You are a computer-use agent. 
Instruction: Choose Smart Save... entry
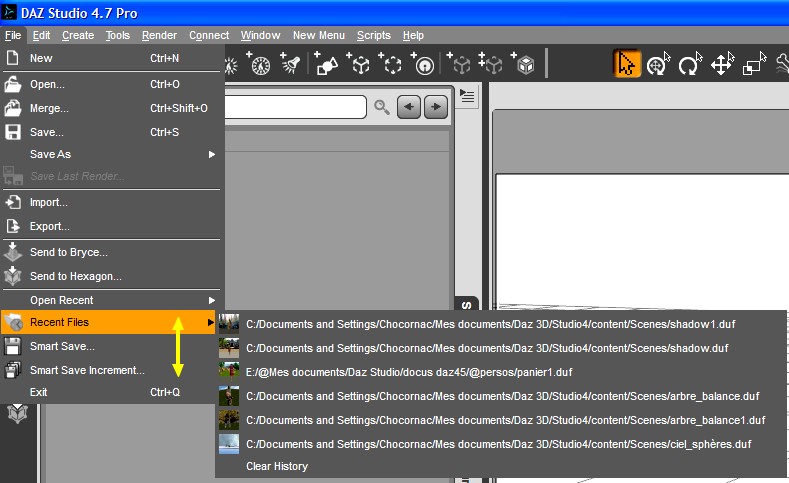109,346
